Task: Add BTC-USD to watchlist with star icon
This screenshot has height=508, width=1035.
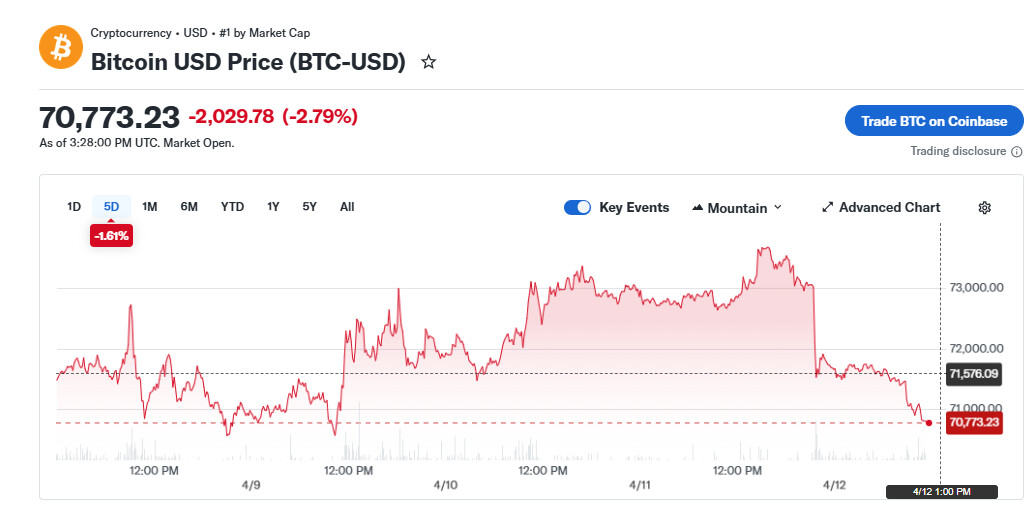Action: 429,62
